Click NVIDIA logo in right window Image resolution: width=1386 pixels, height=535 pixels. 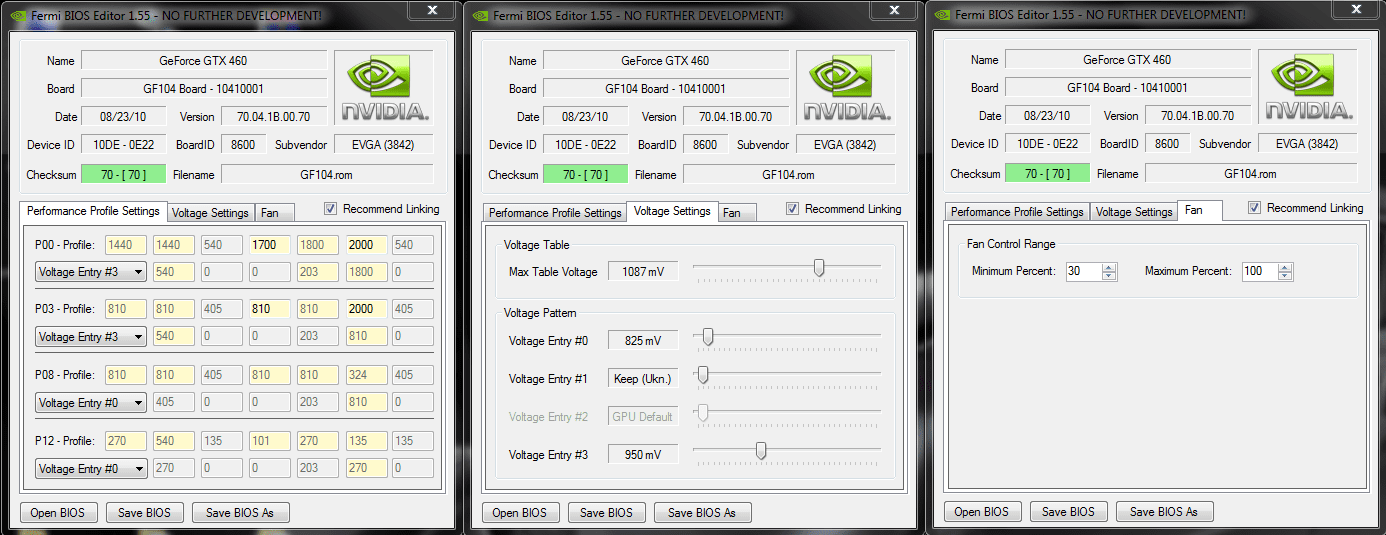[1308, 88]
